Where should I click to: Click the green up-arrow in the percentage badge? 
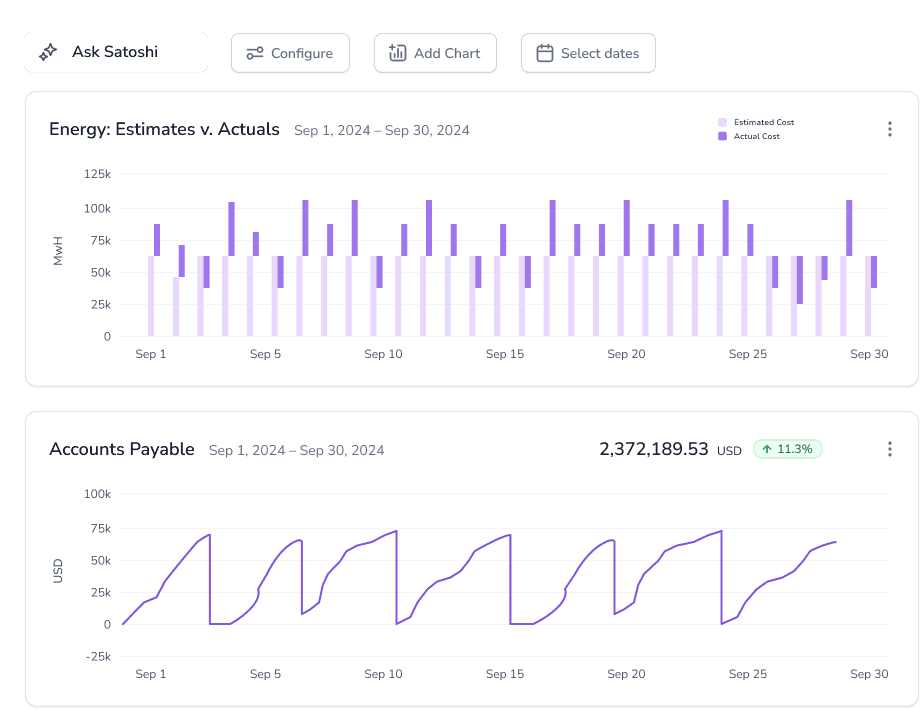[767, 449]
